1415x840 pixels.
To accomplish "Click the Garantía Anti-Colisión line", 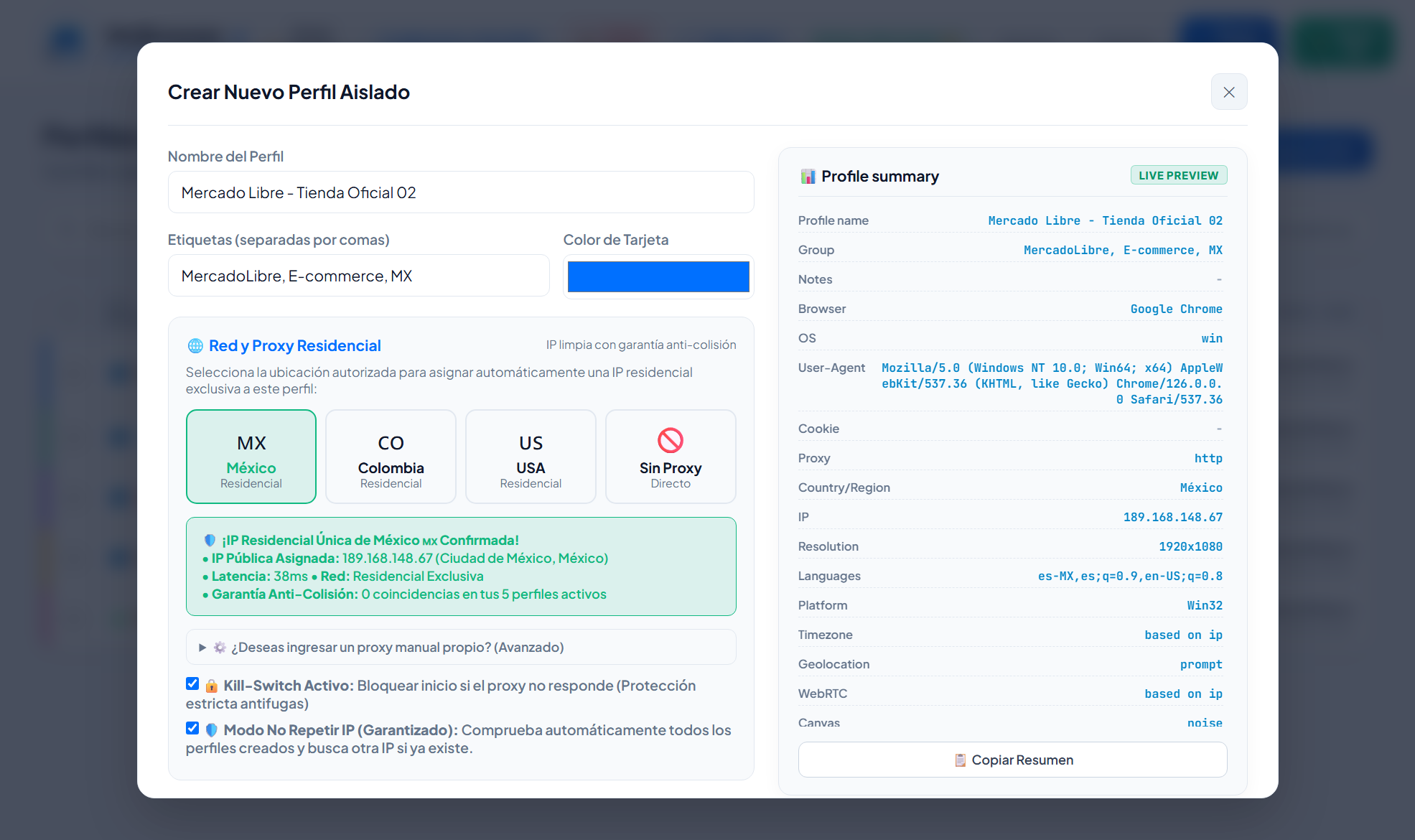I will 405,594.
